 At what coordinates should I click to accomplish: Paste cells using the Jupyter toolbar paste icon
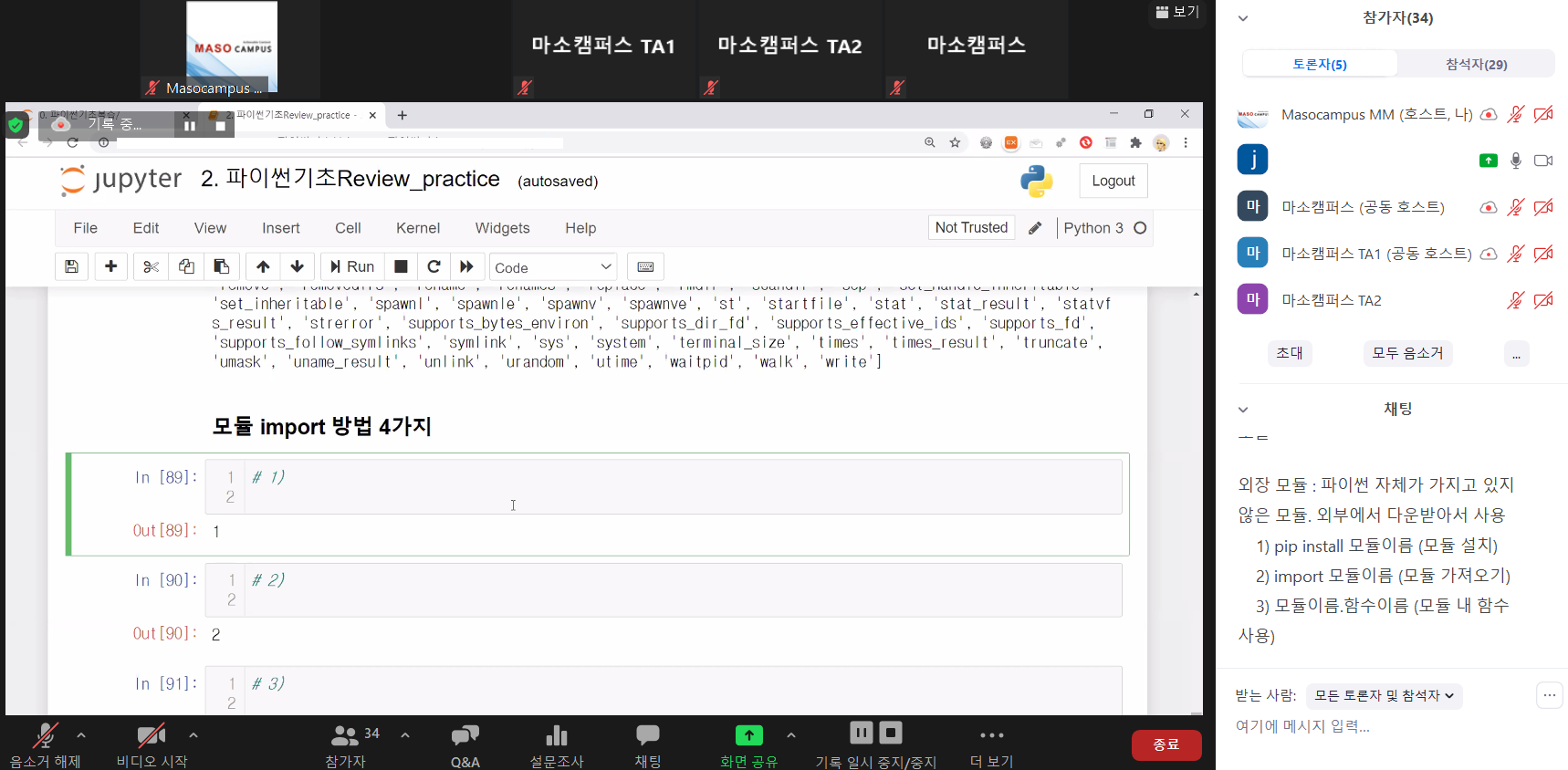(222, 266)
